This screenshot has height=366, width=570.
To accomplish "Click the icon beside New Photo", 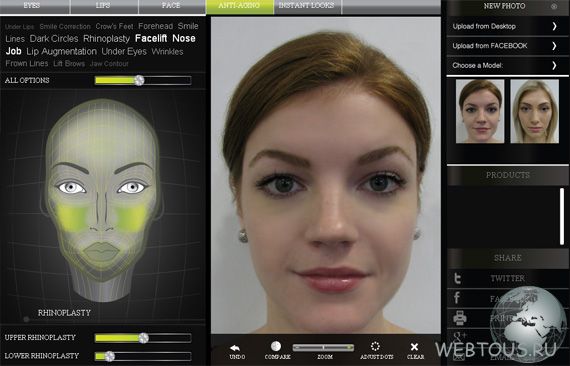I will pos(554,6).
